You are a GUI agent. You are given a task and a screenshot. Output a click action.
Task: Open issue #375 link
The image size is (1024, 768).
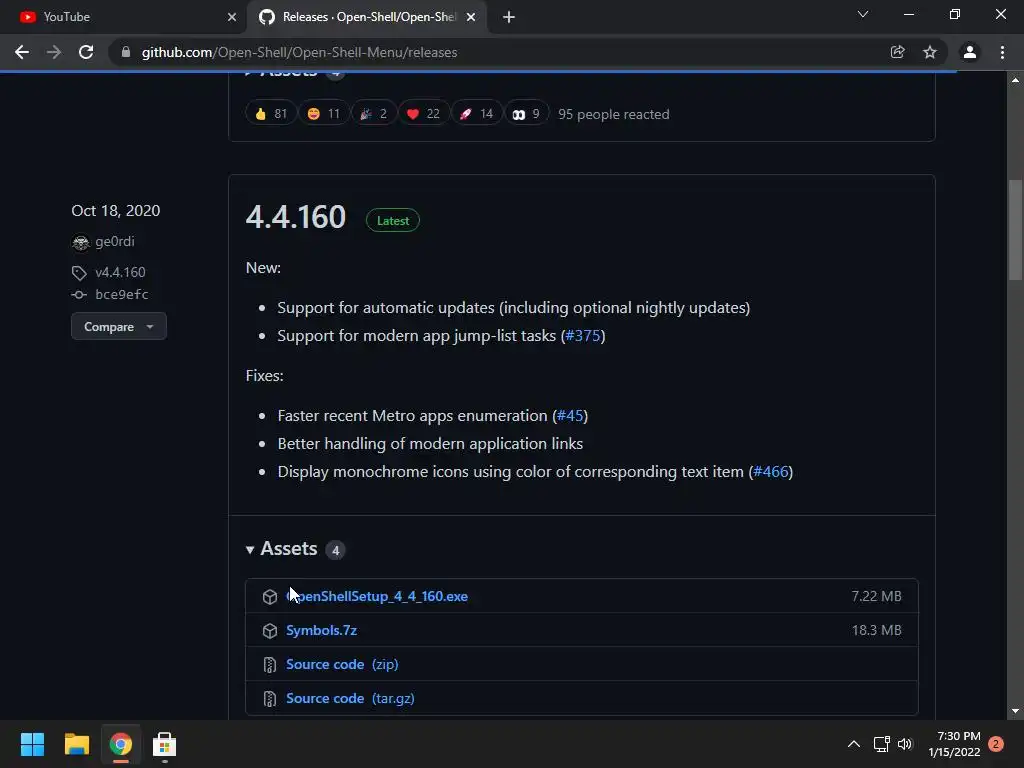[583, 336]
